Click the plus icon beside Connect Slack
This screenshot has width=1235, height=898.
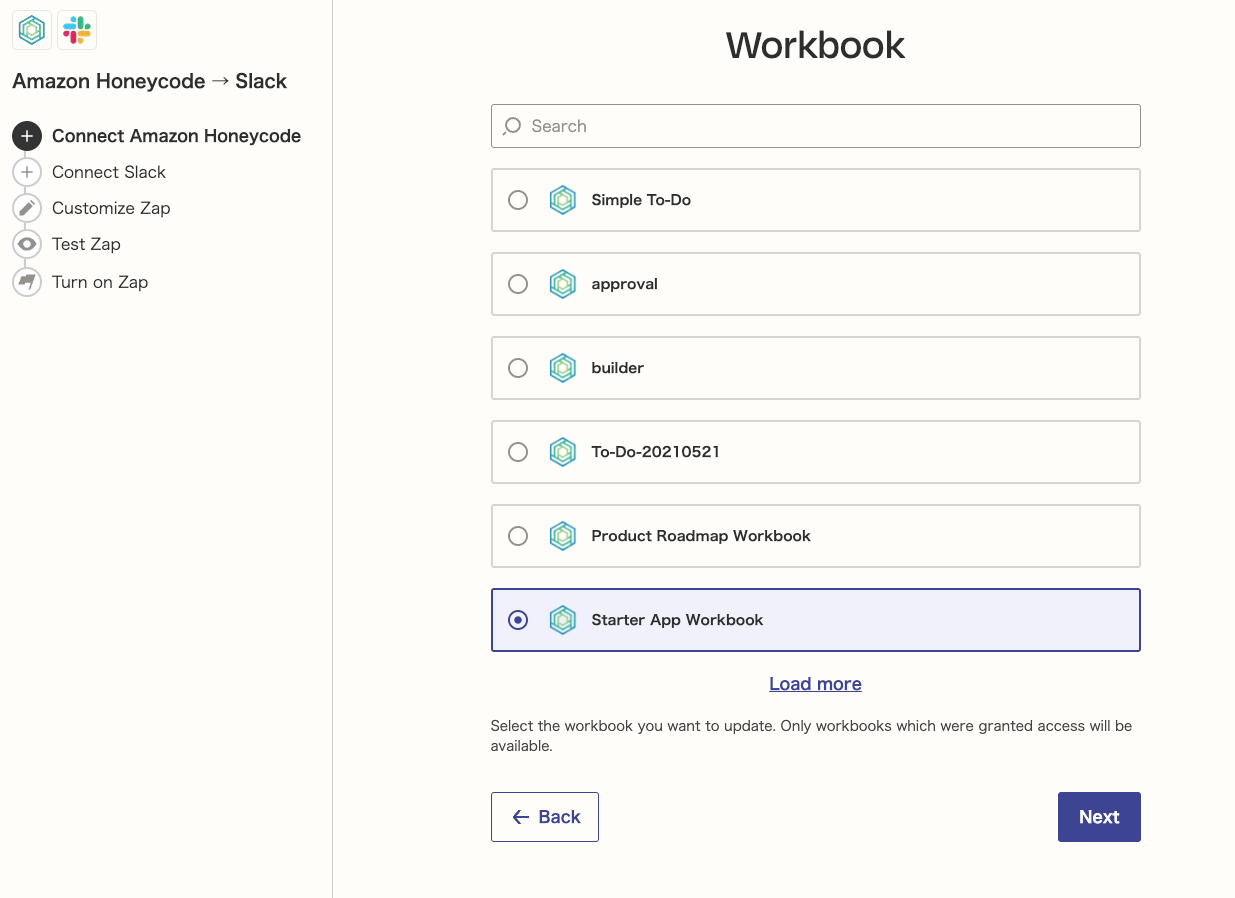click(x=26, y=172)
